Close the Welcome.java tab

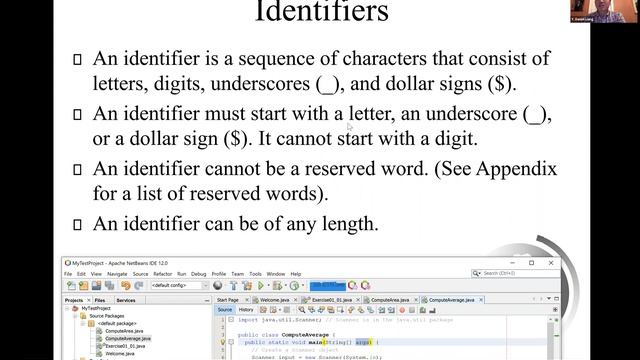pos(295,300)
